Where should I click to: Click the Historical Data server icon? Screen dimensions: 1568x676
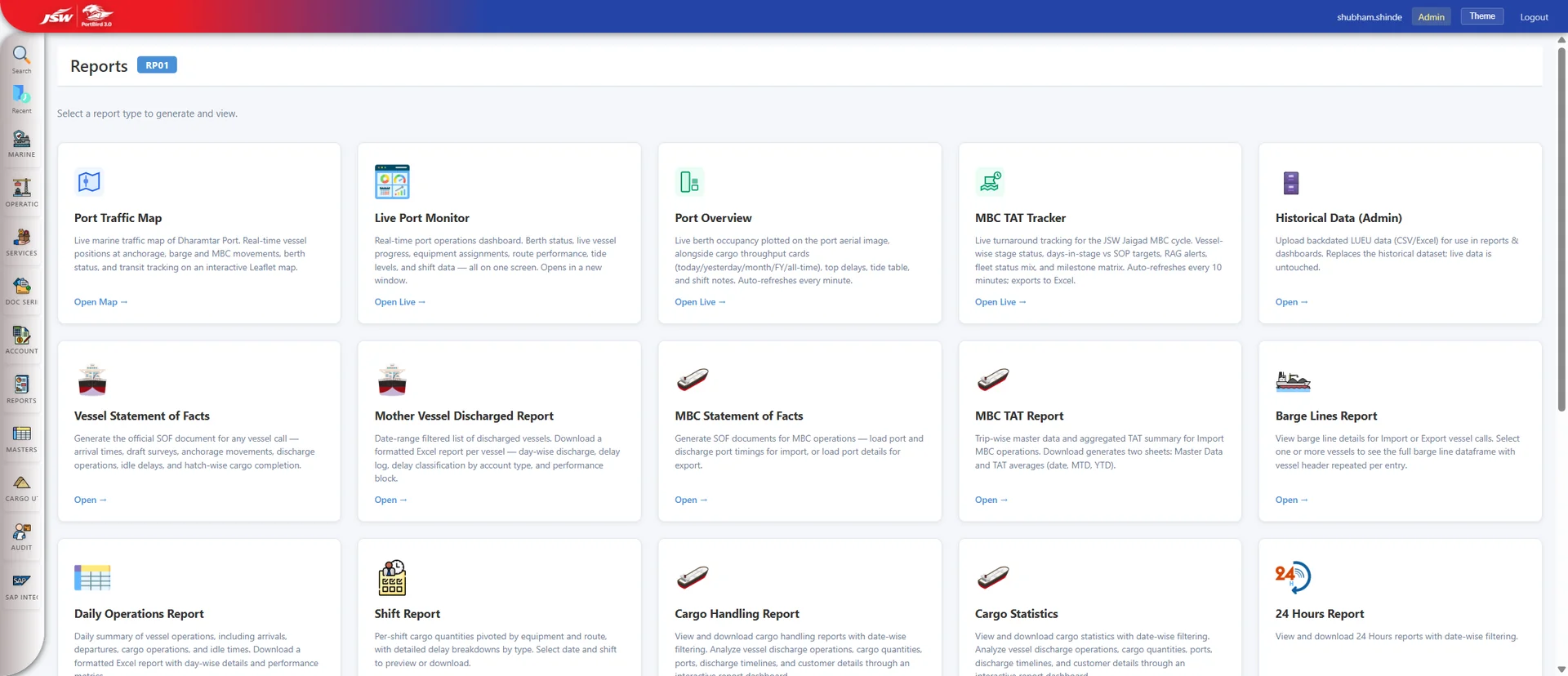(1290, 183)
